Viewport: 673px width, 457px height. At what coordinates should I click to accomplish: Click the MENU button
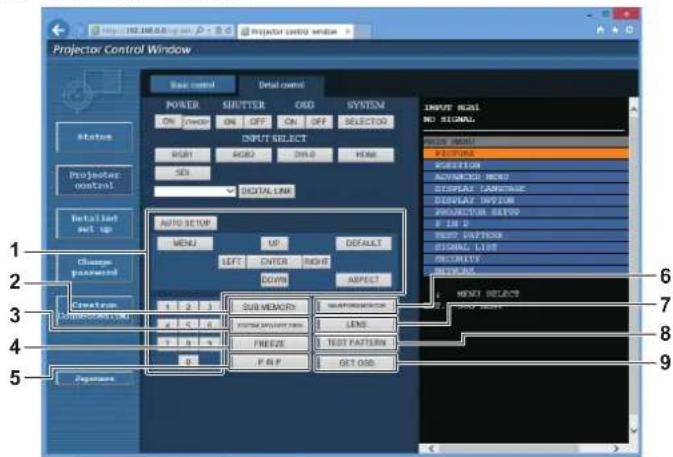tap(185, 243)
